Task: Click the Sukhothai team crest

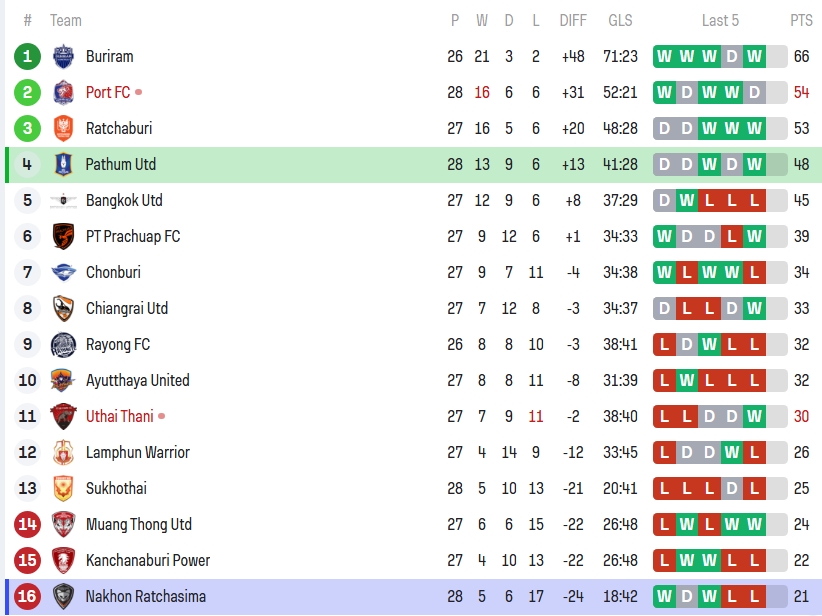Action: click(63, 489)
